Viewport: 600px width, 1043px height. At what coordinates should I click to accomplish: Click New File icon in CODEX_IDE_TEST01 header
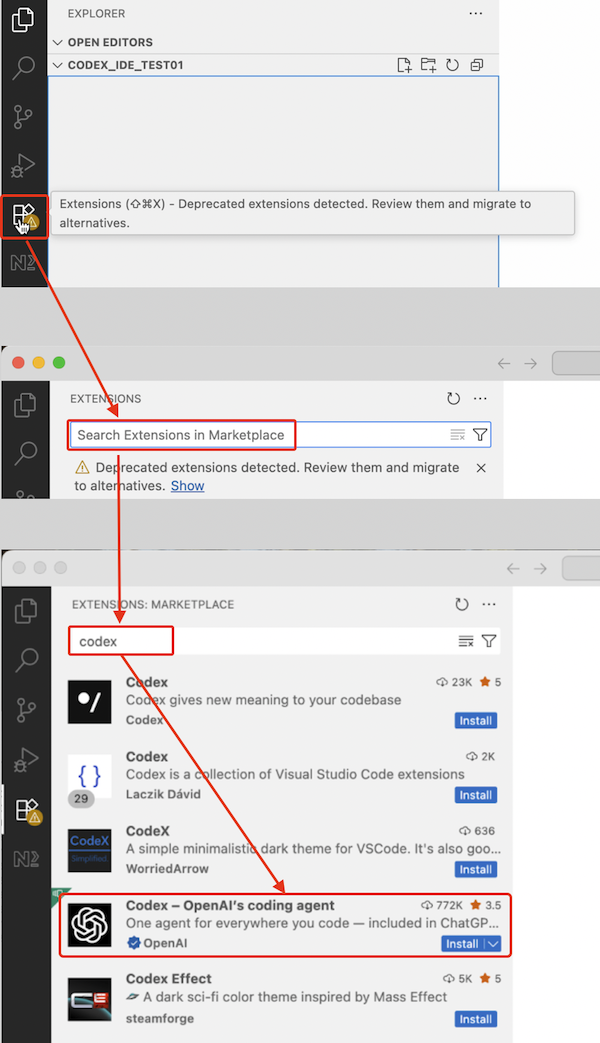coord(404,65)
